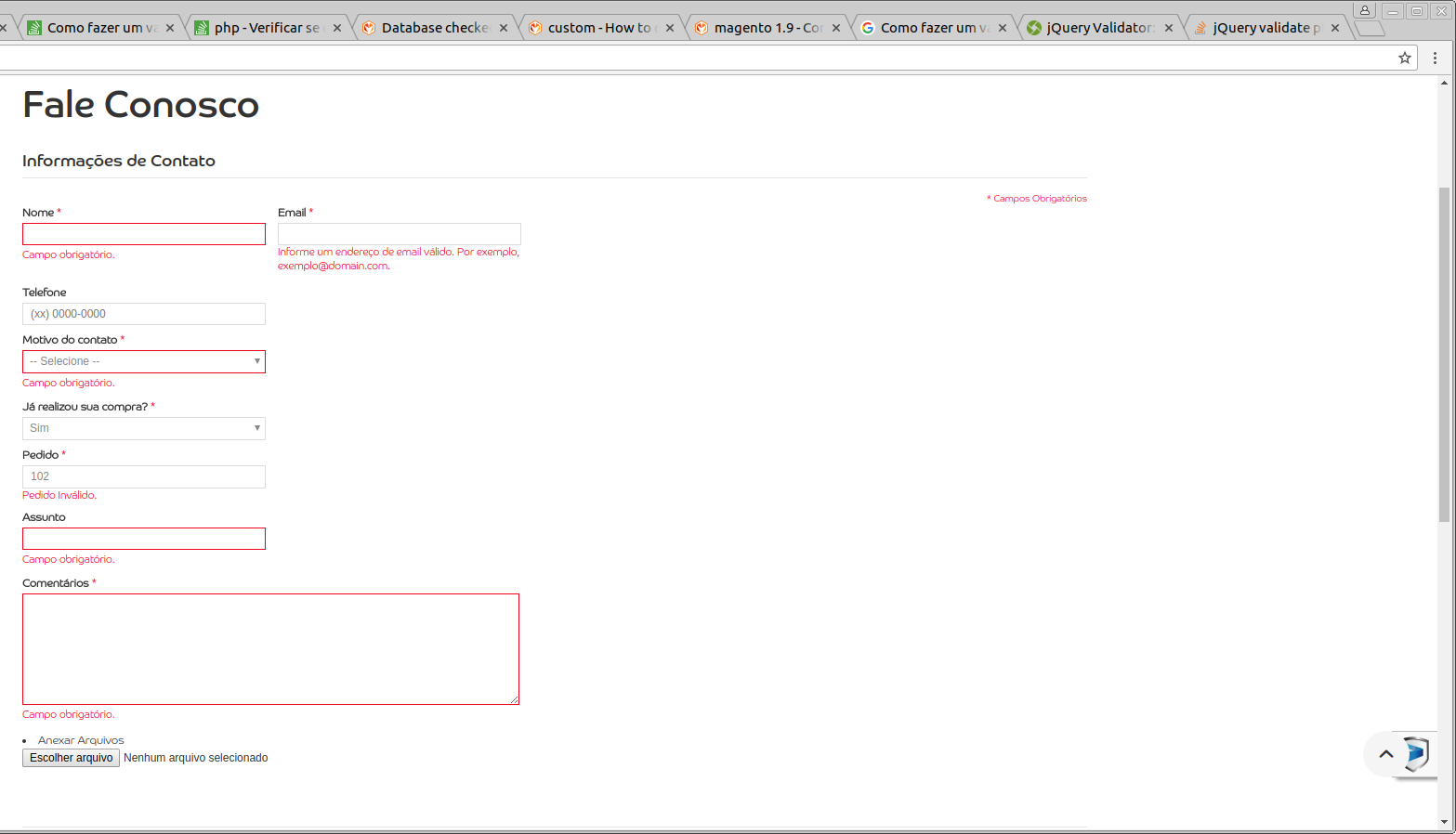Click the scrollbar up arrow
This screenshot has height=834, width=1456.
pyautogui.click(x=1444, y=83)
